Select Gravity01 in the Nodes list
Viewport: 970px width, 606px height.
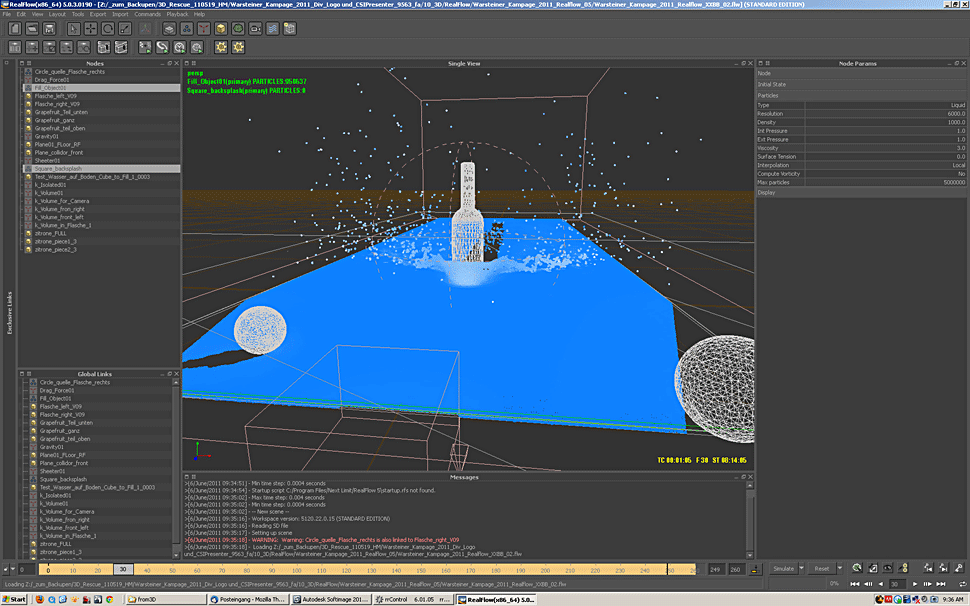click(48, 136)
